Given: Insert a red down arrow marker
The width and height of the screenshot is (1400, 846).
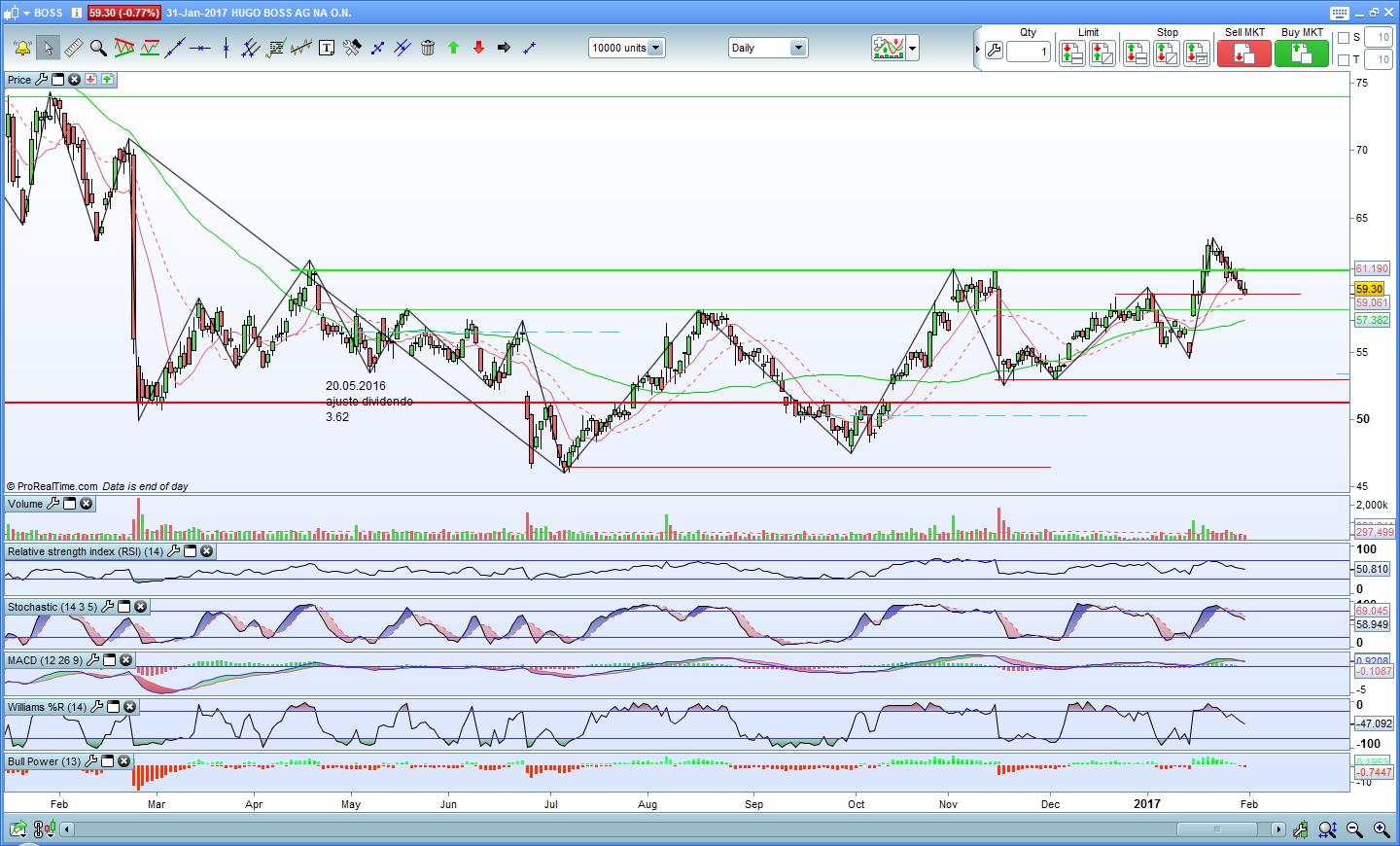Looking at the screenshot, I should point(478,48).
